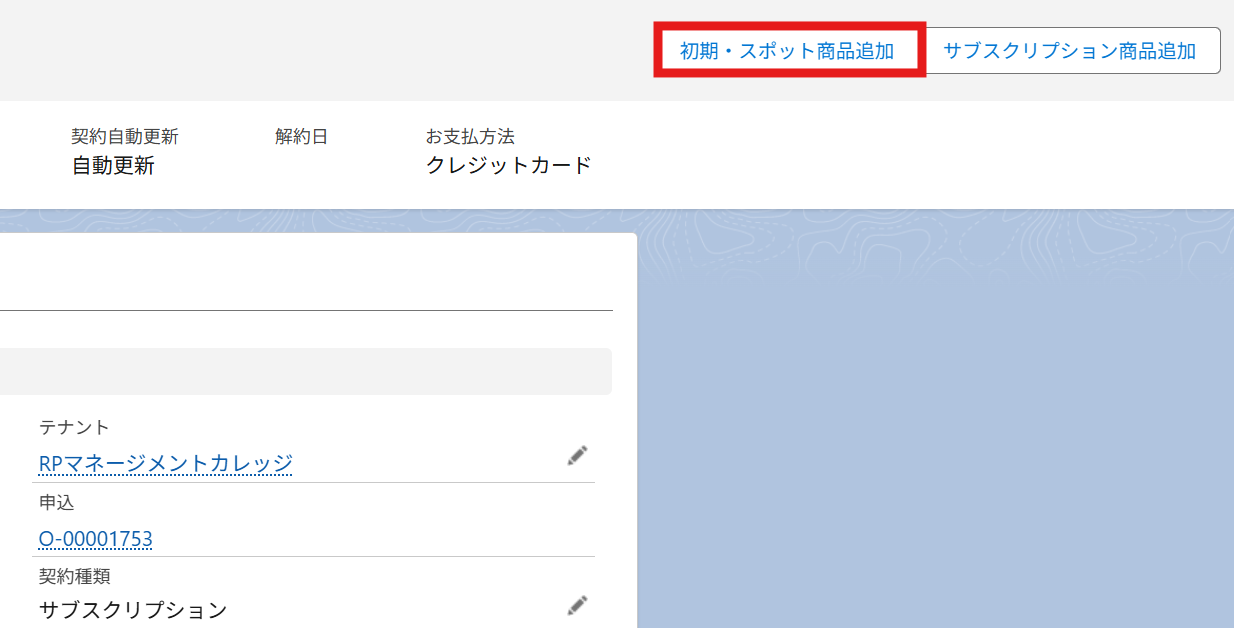Screen dimensions: 1234x628
Task: Open application record O-00001753
Action: 95,539
